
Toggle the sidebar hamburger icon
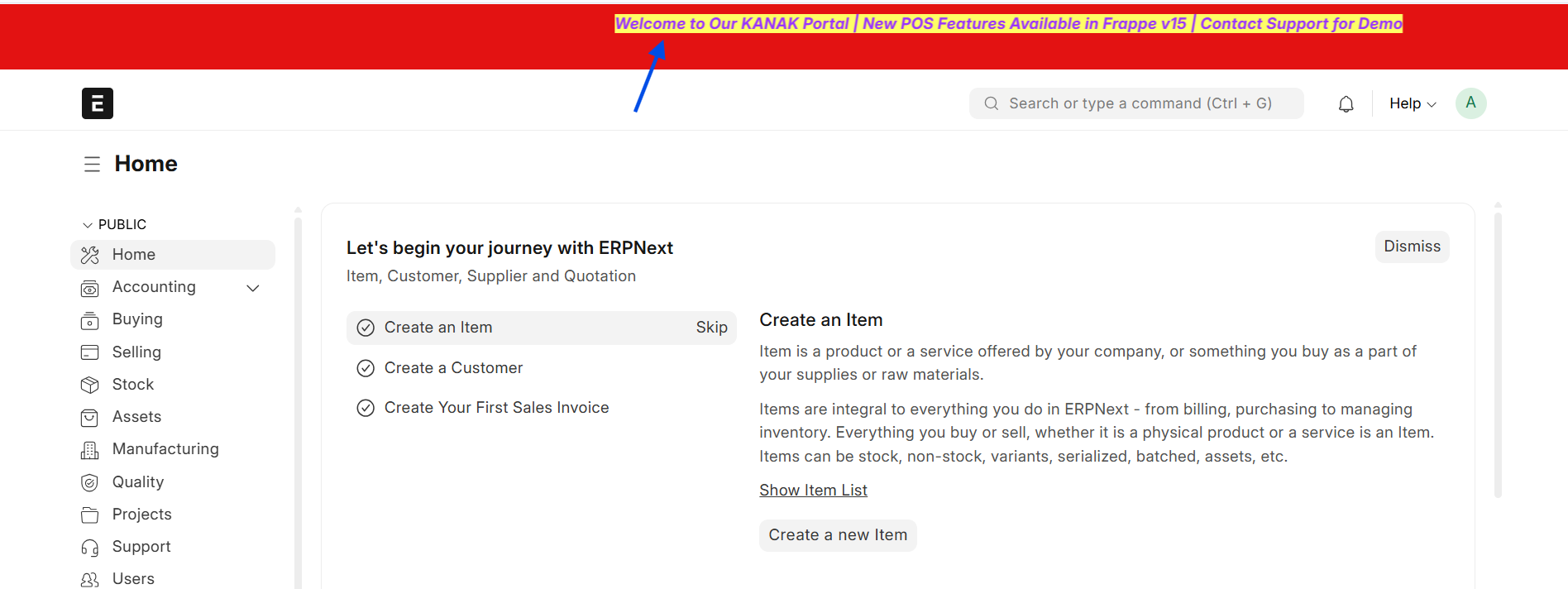tap(92, 164)
